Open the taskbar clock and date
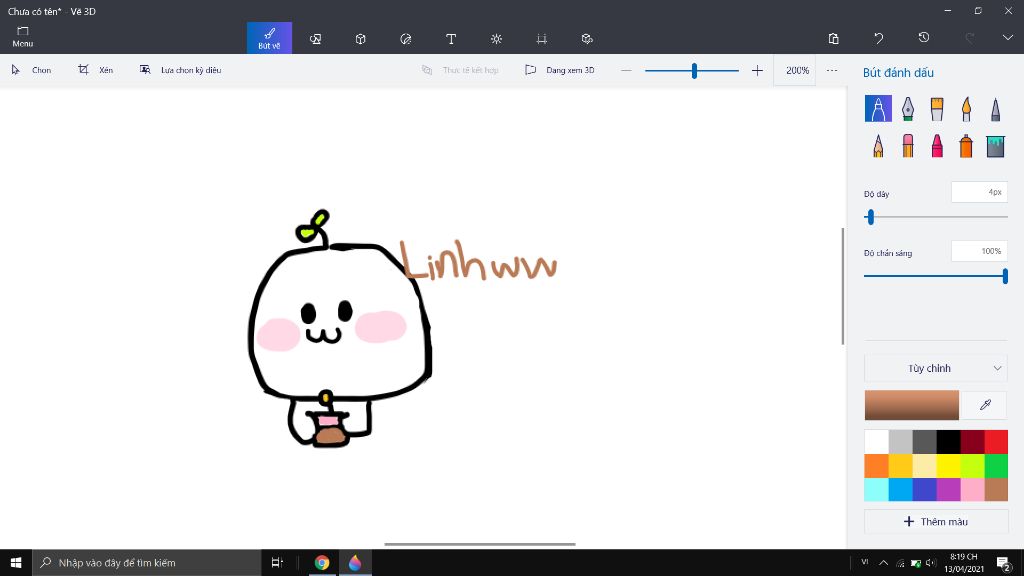 point(964,562)
